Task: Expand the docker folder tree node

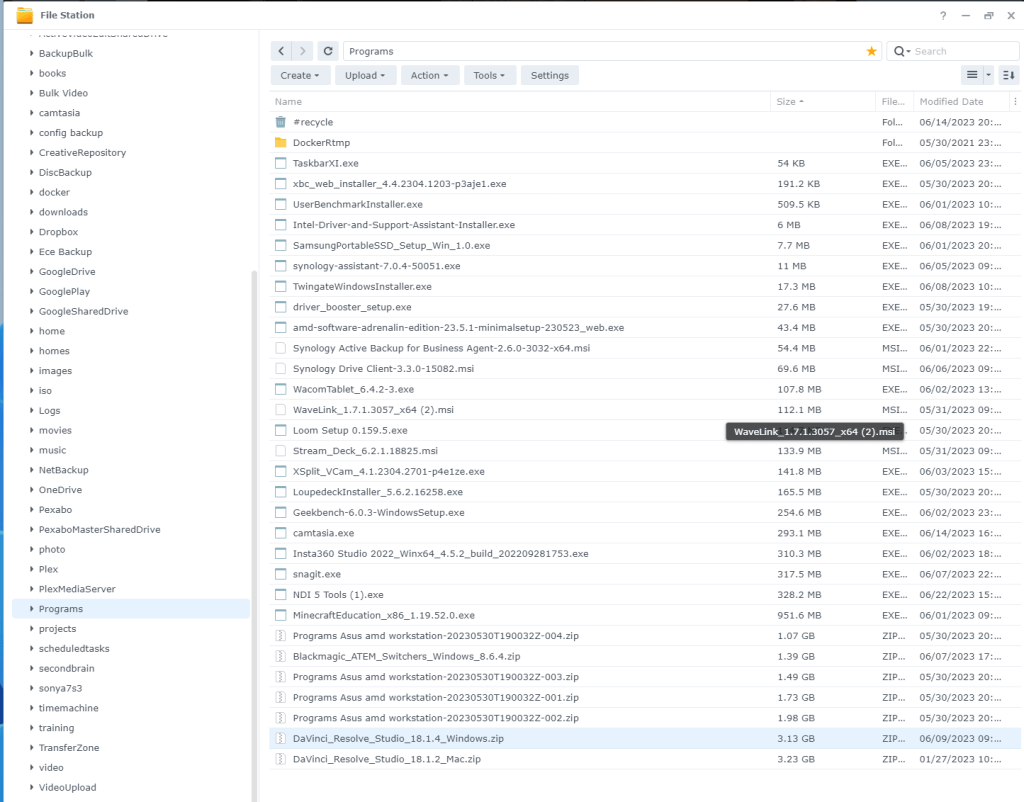Action: pos(31,192)
